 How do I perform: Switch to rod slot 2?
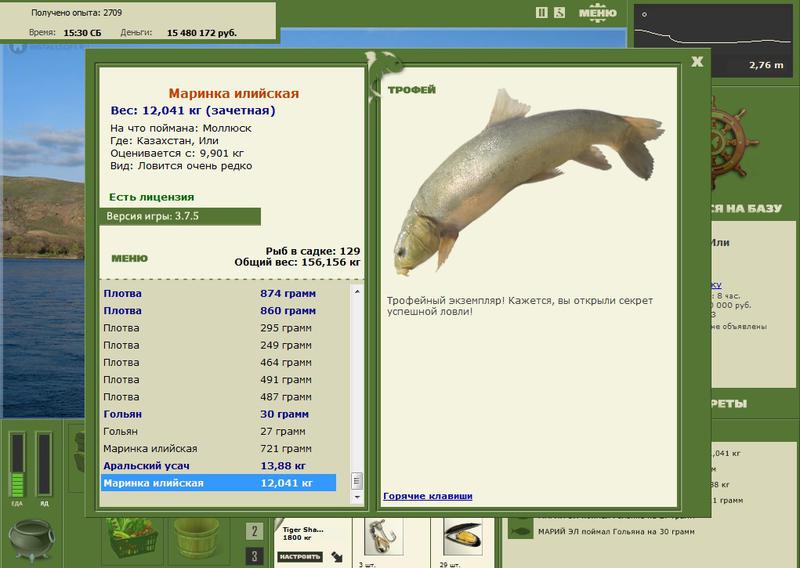(x=255, y=531)
